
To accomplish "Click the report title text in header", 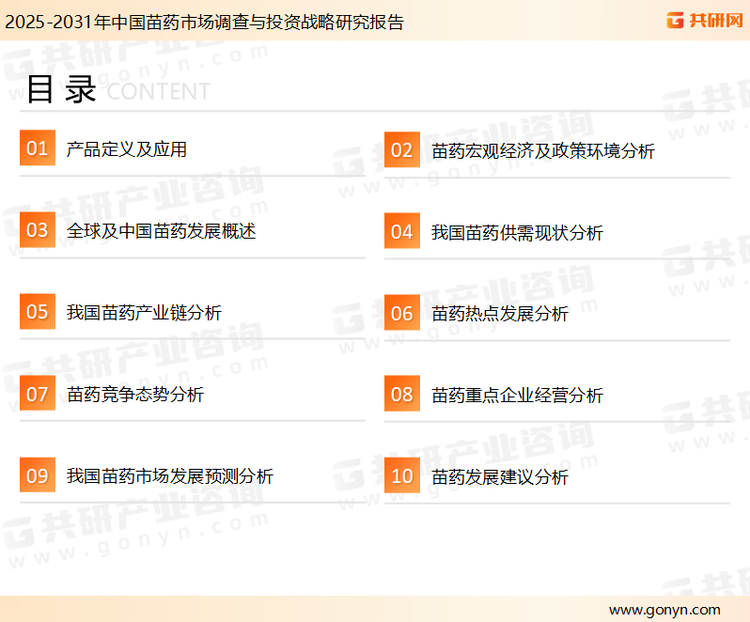I will pyautogui.click(x=203, y=22).
